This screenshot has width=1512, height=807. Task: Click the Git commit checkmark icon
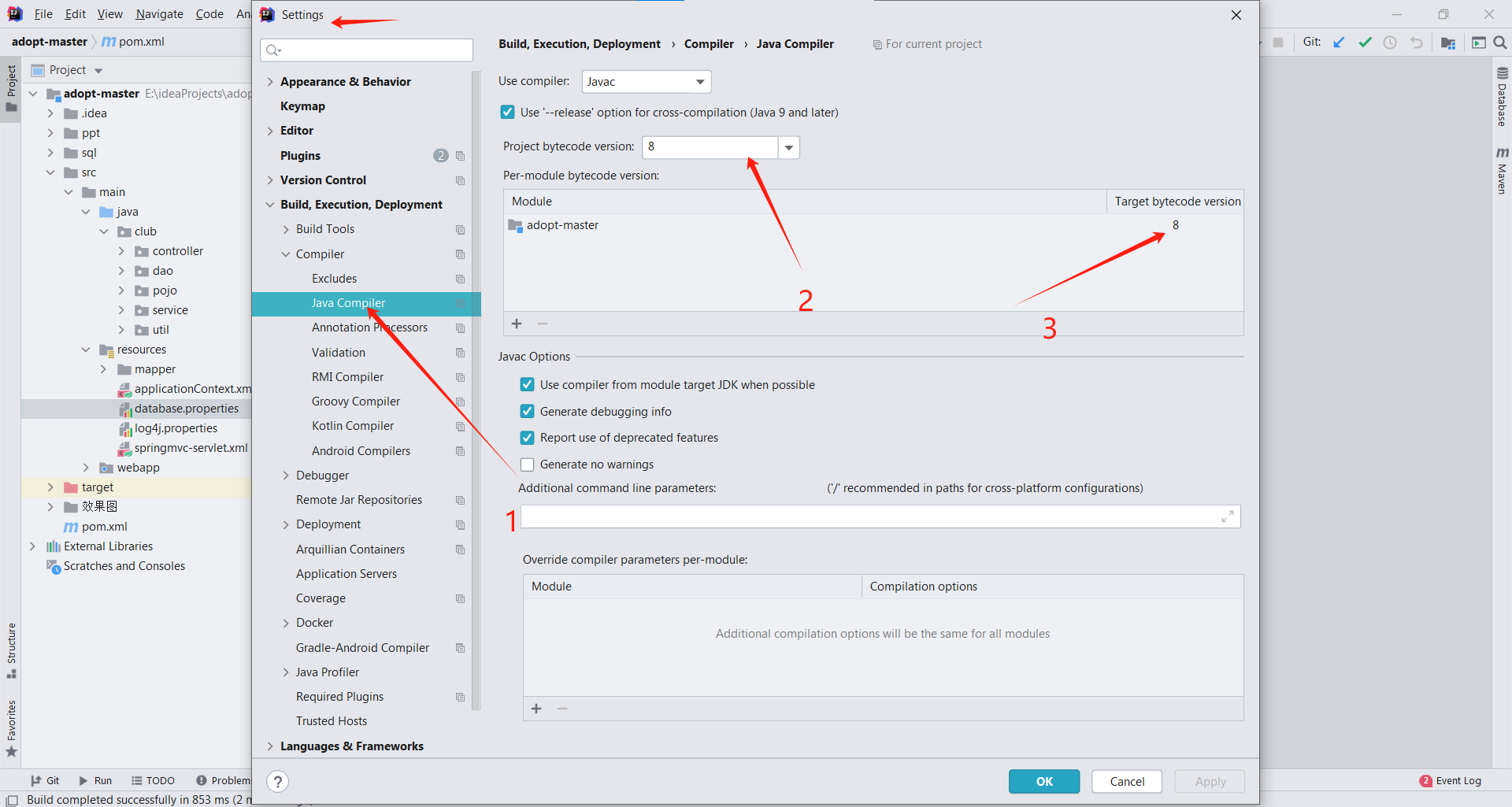click(1365, 43)
